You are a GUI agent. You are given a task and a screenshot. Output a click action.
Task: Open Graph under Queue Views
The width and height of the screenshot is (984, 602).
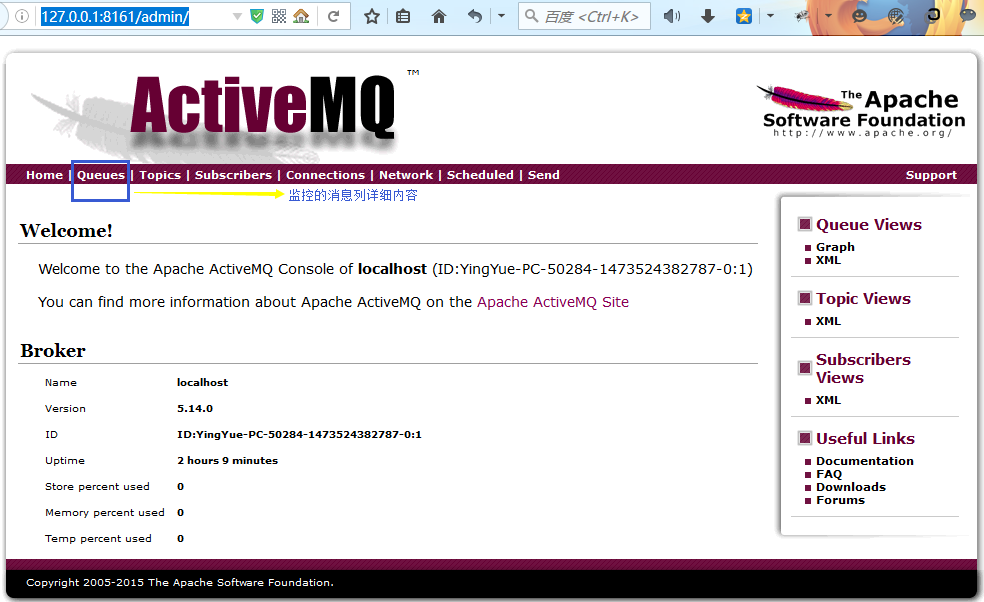coord(835,247)
